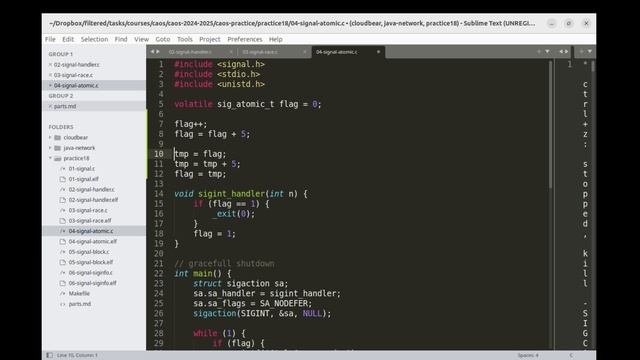Screen dimensions: 640x360
Task: Collapse the practice18 folder
Action: [50, 158]
